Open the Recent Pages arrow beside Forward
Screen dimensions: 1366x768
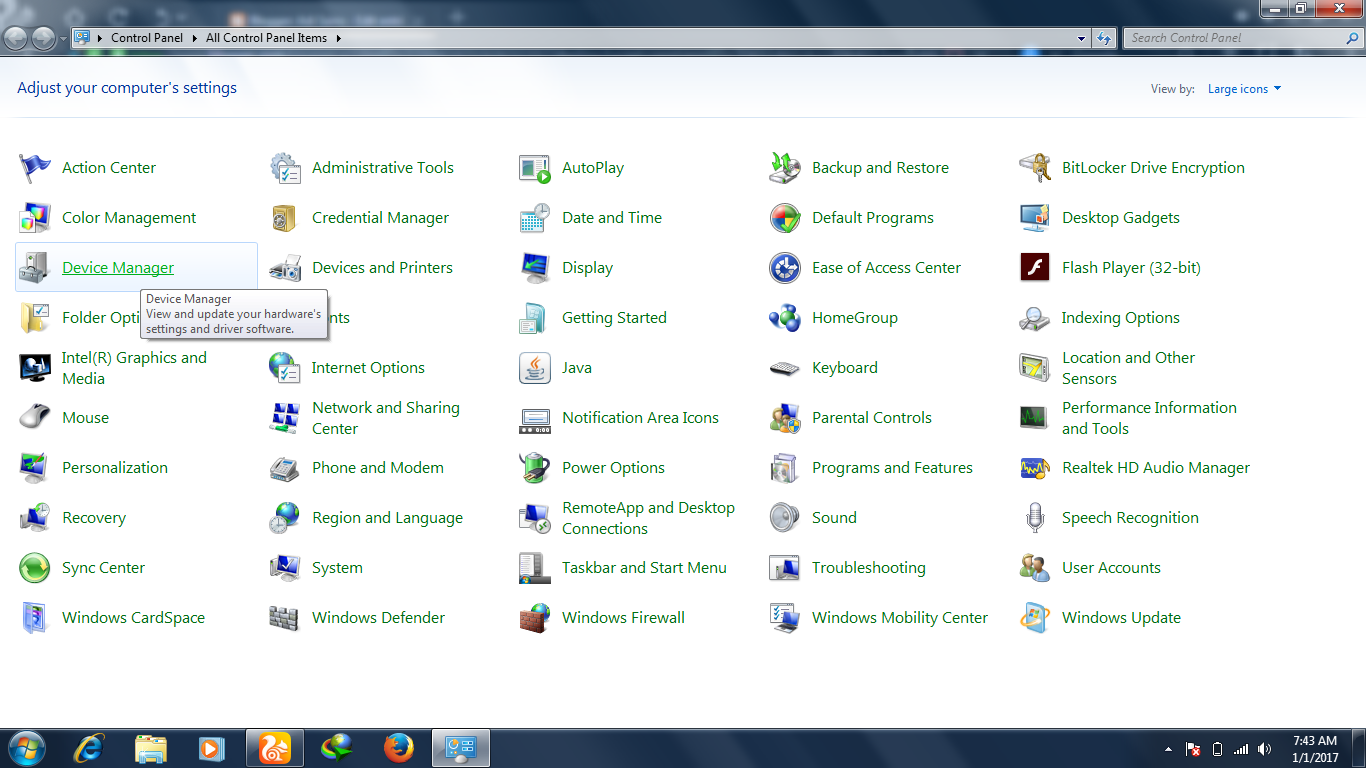[x=63, y=39]
